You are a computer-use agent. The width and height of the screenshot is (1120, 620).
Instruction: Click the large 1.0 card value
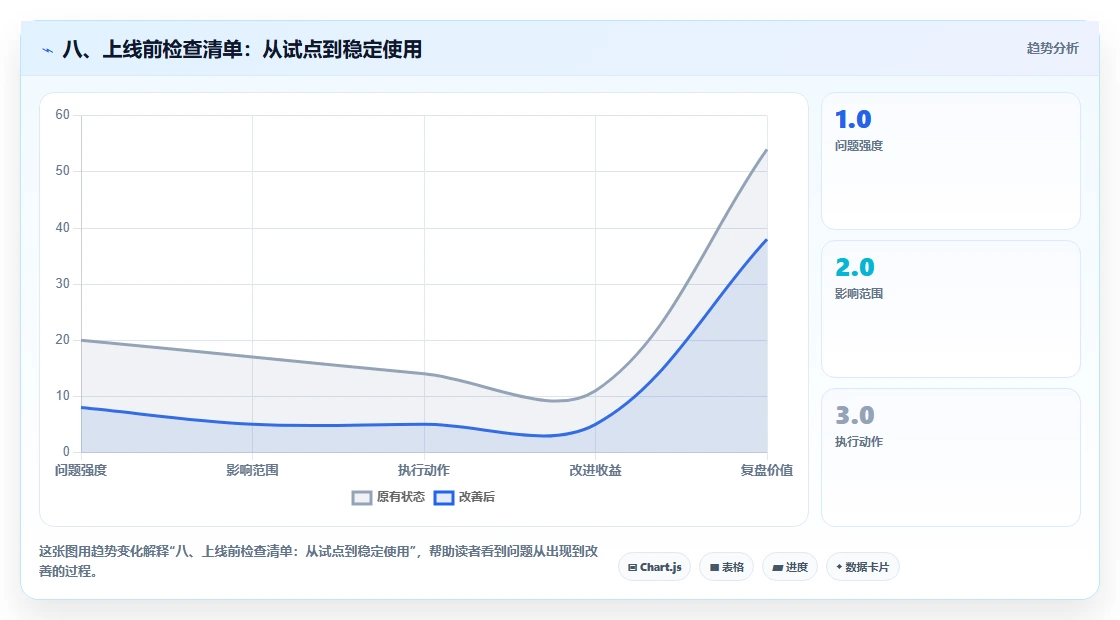[853, 119]
